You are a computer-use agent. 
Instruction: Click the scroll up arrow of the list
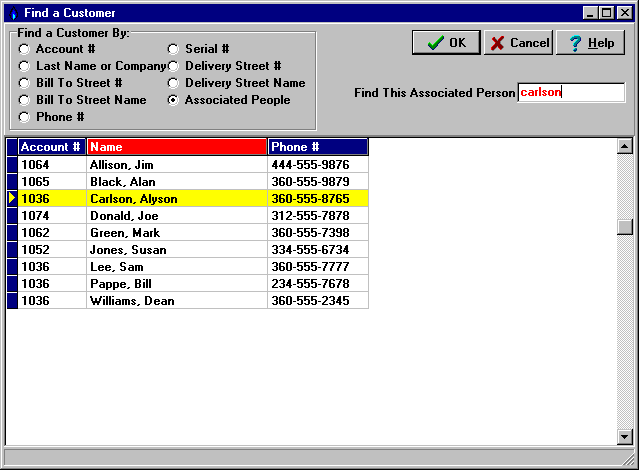pyautogui.click(x=625, y=147)
